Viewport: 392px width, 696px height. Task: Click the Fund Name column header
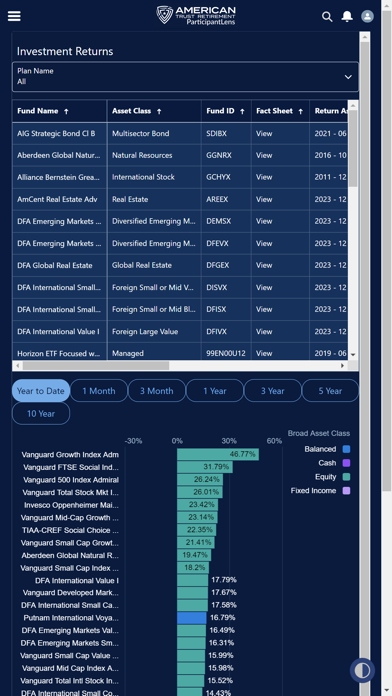pyautogui.click(x=59, y=111)
